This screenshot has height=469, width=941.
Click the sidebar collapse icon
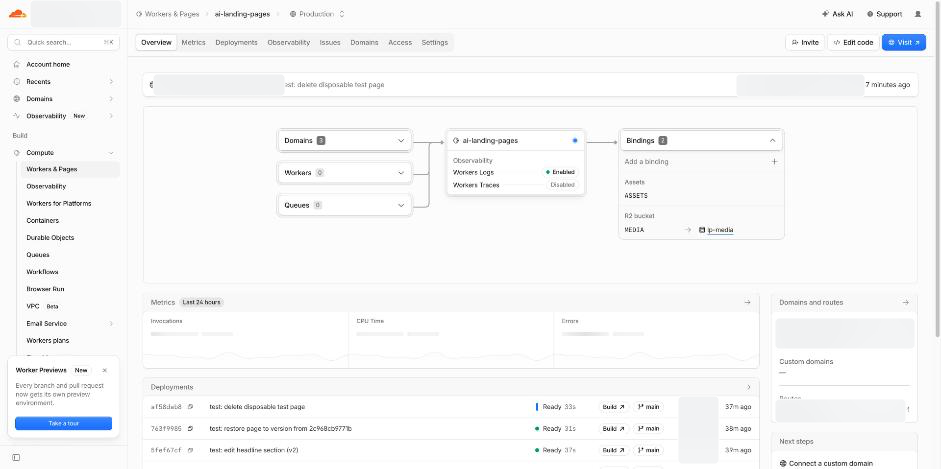click(16, 458)
